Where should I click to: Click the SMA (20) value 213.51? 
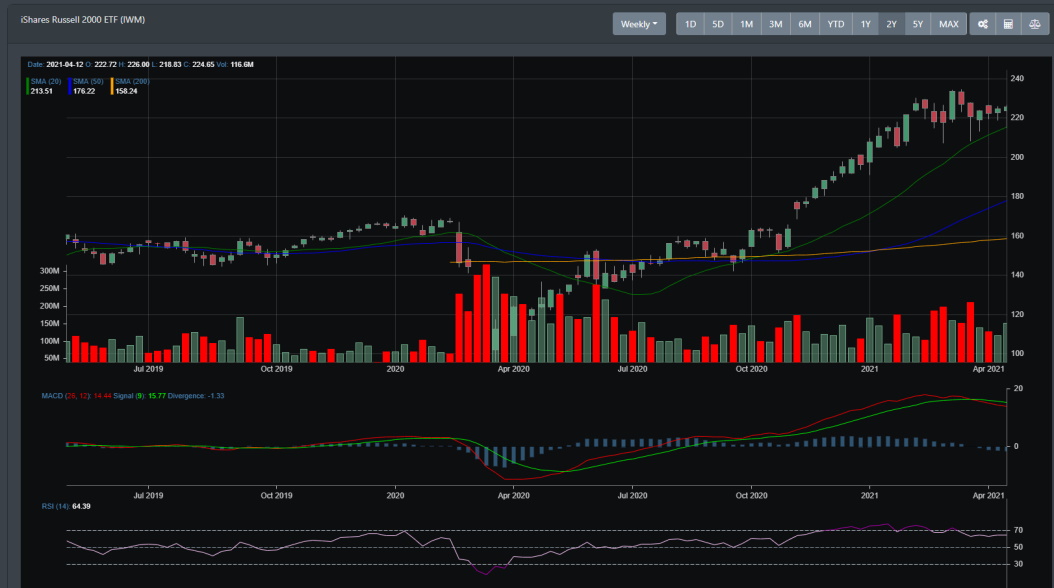click(42, 91)
